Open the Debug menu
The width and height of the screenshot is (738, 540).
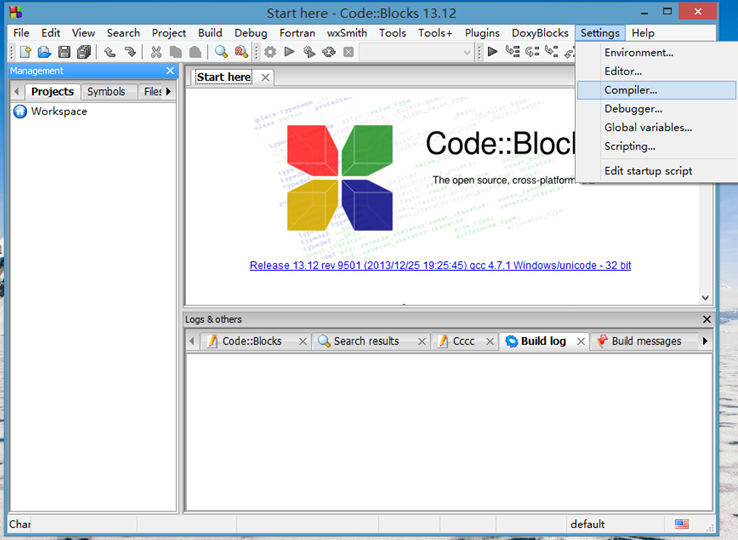tap(251, 33)
